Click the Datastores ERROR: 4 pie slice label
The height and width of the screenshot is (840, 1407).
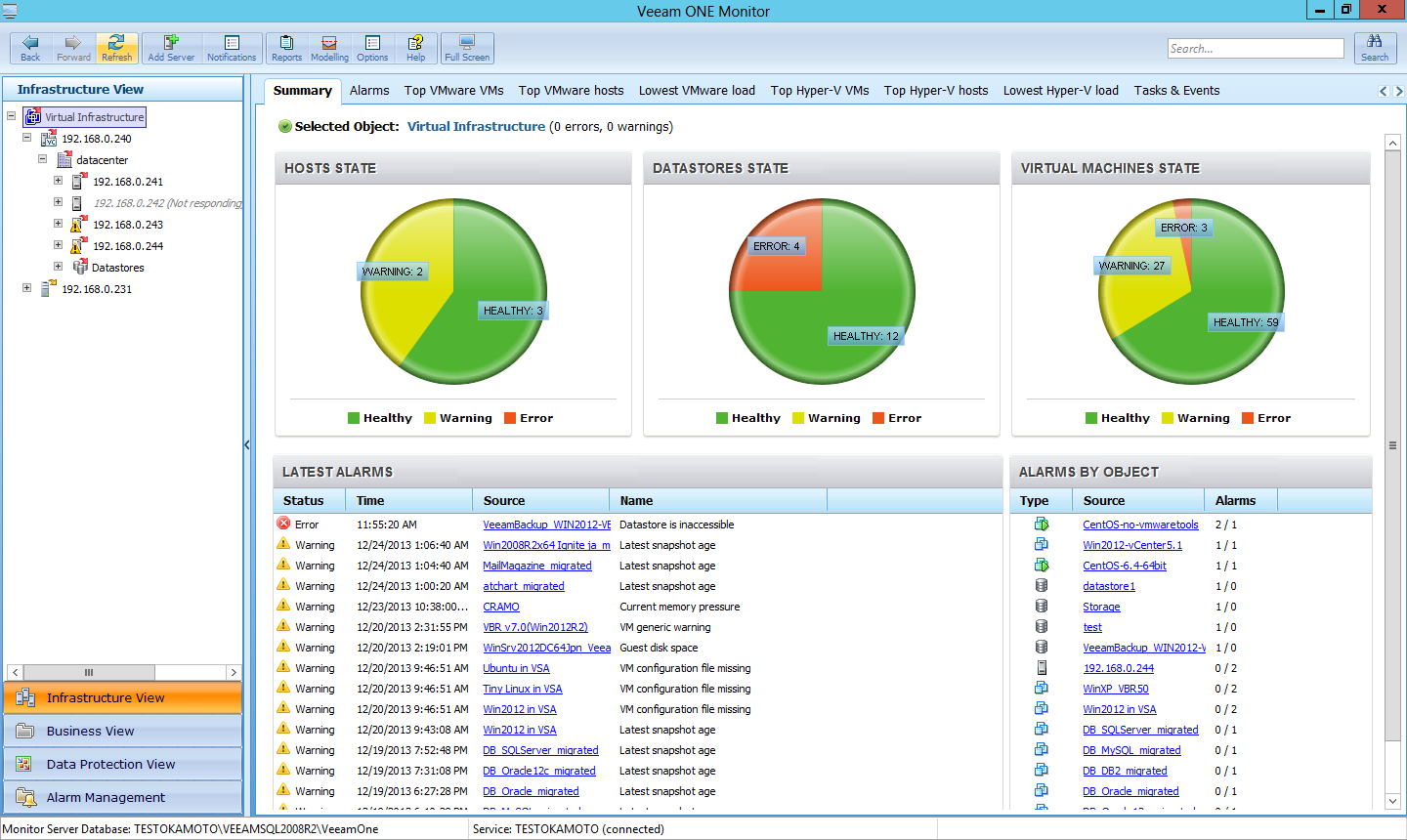[777, 246]
